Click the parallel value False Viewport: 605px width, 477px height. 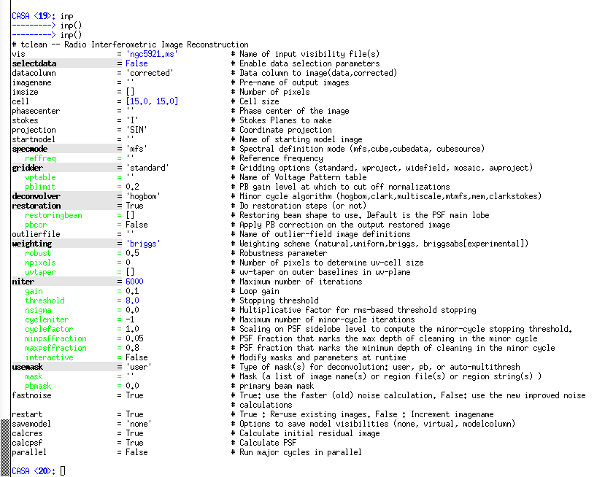click(137, 452)
